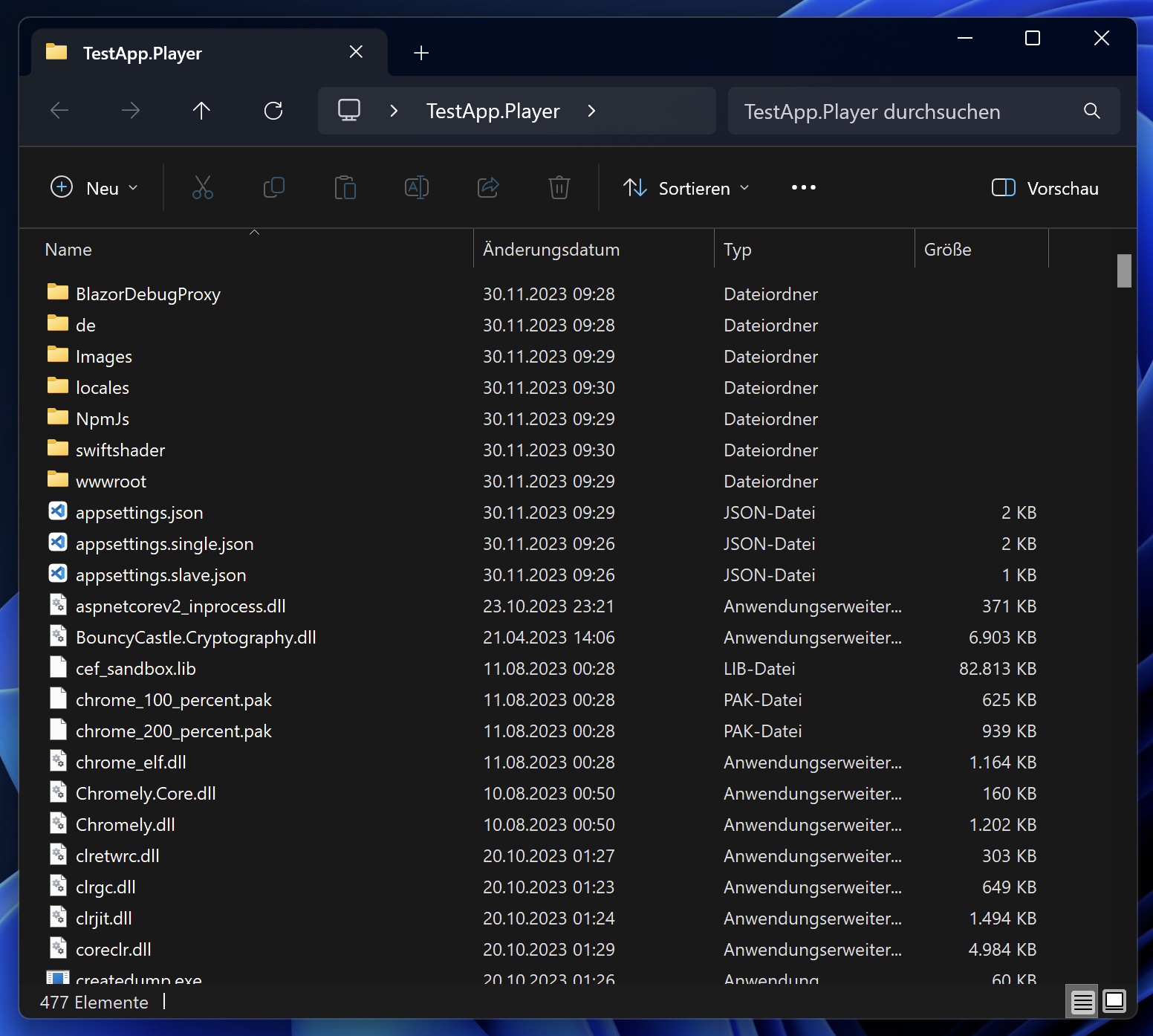Expand chevron after TestApp.Player in address bar
Viewport: 1153px width, 1036px height.
591,111
